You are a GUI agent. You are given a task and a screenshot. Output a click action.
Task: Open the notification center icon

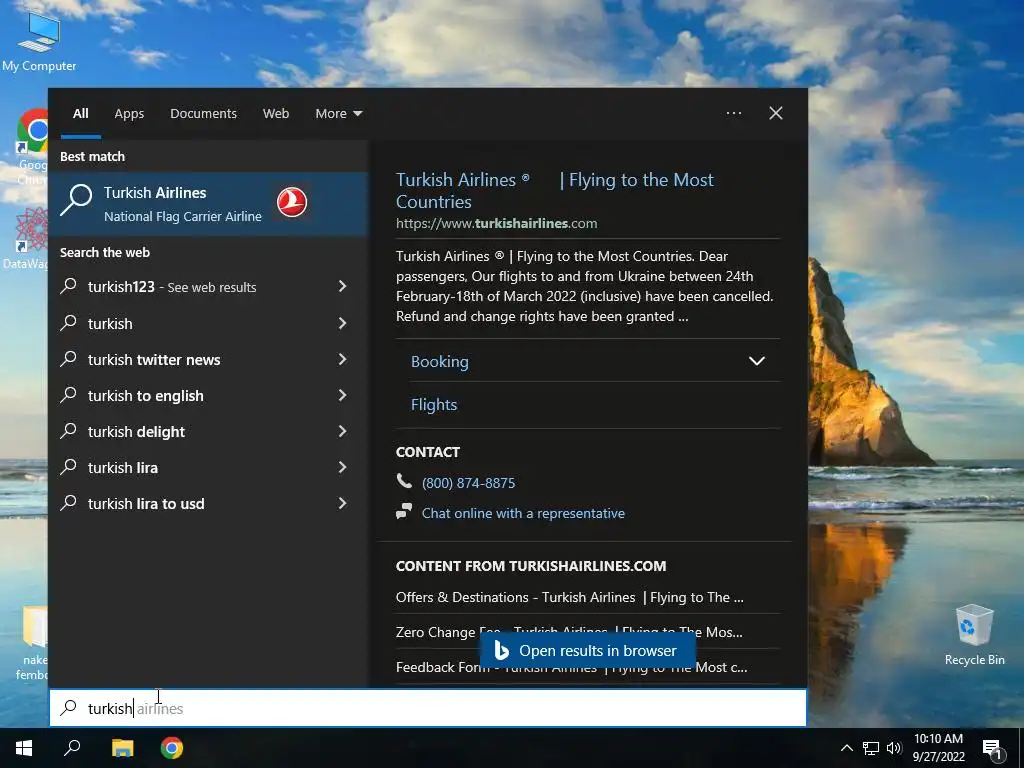(992, 749)
